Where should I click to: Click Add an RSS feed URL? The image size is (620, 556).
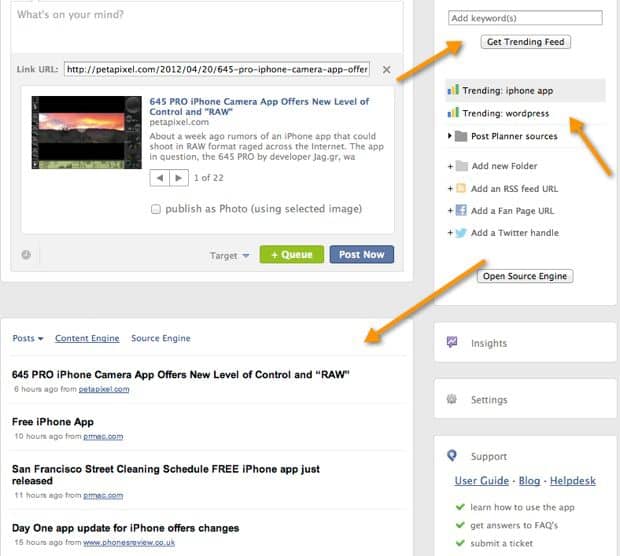[x=514, y=189]
